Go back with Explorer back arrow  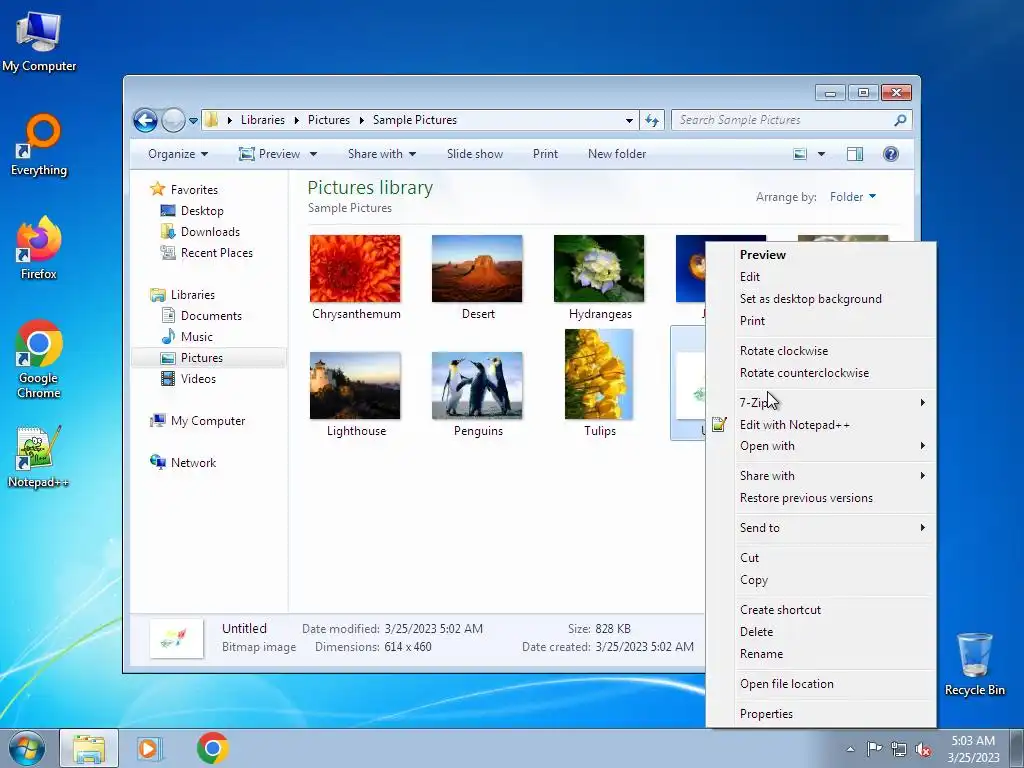tap(146, 120)
